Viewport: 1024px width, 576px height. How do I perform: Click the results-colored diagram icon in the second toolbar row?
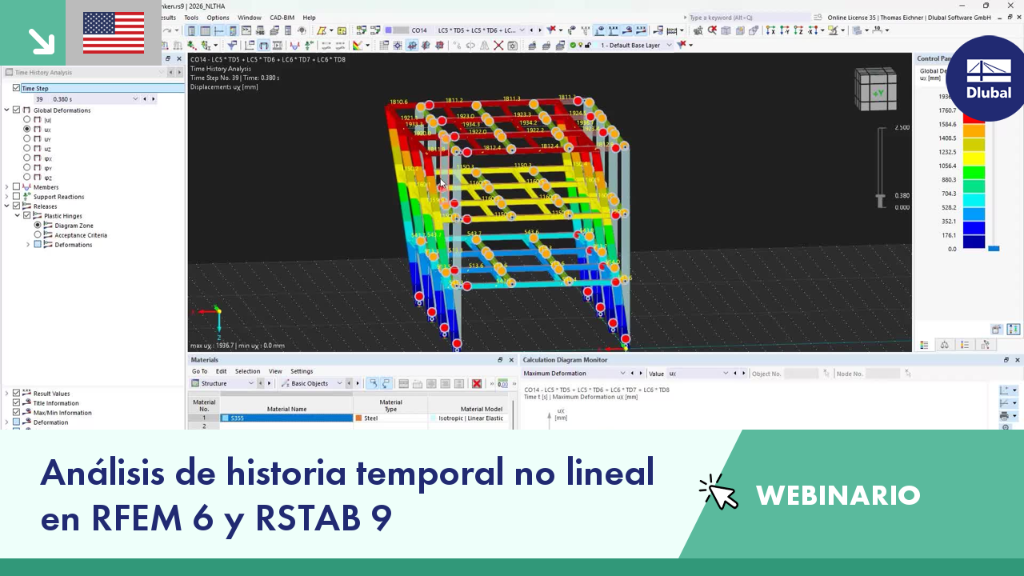coord(357,45)
